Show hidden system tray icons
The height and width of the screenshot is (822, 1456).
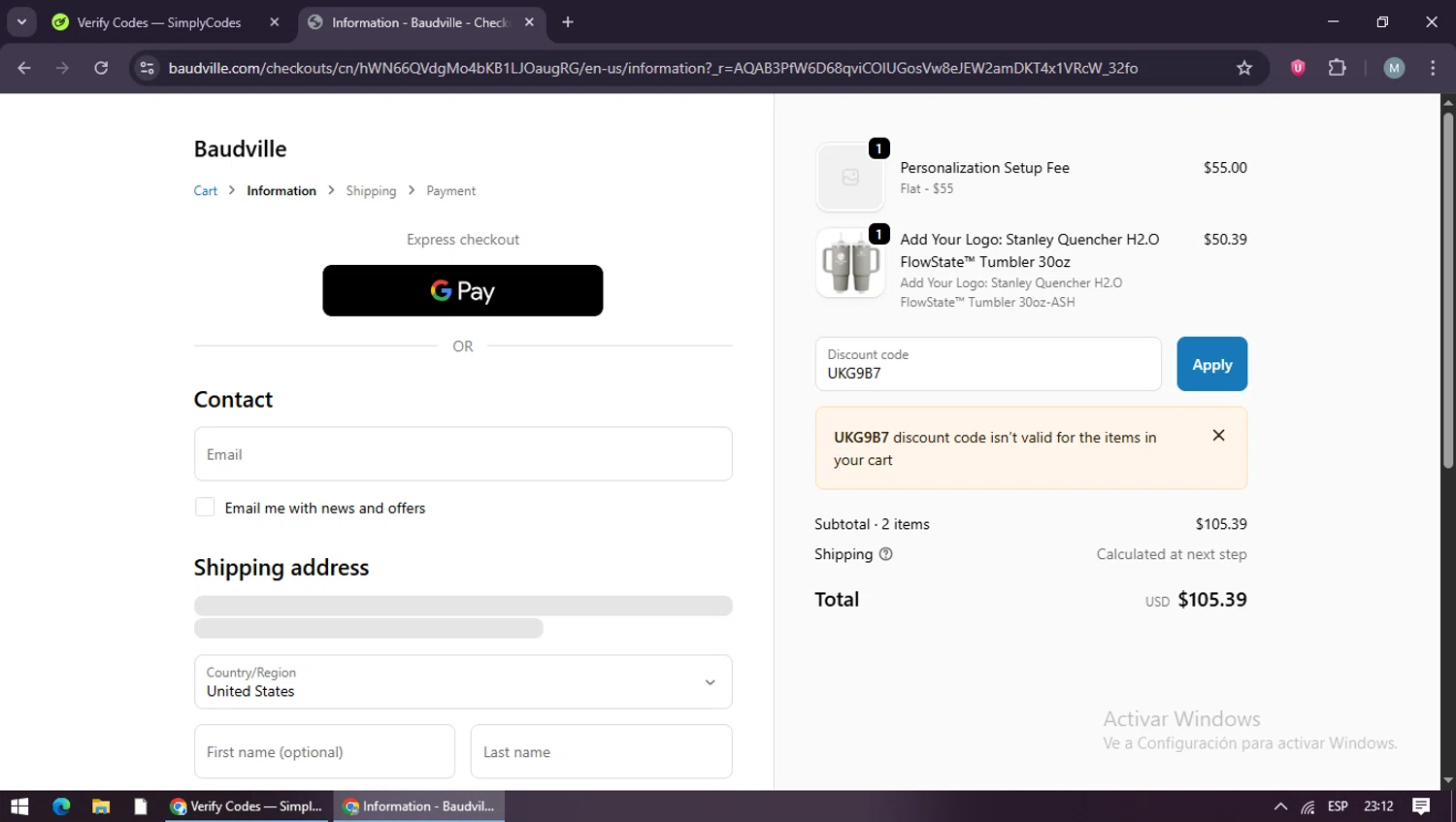1280,806
